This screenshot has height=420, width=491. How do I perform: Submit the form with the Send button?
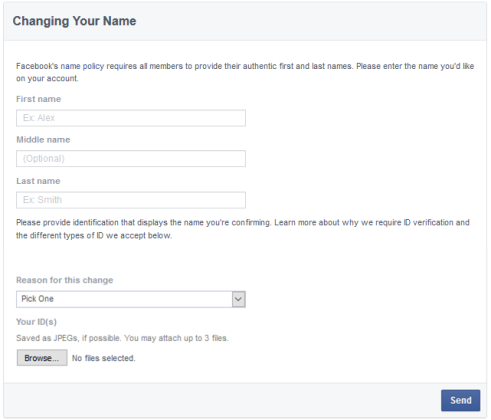460,400
